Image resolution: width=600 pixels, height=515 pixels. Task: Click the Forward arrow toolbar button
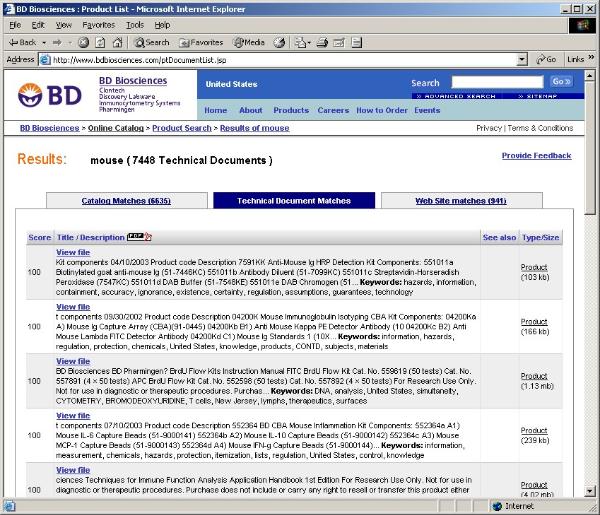coord(57,42)
